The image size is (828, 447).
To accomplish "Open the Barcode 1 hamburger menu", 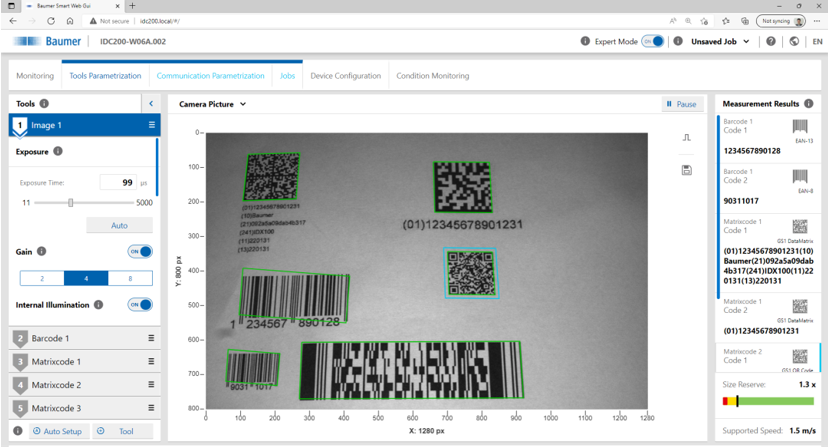I will point(151,338).
